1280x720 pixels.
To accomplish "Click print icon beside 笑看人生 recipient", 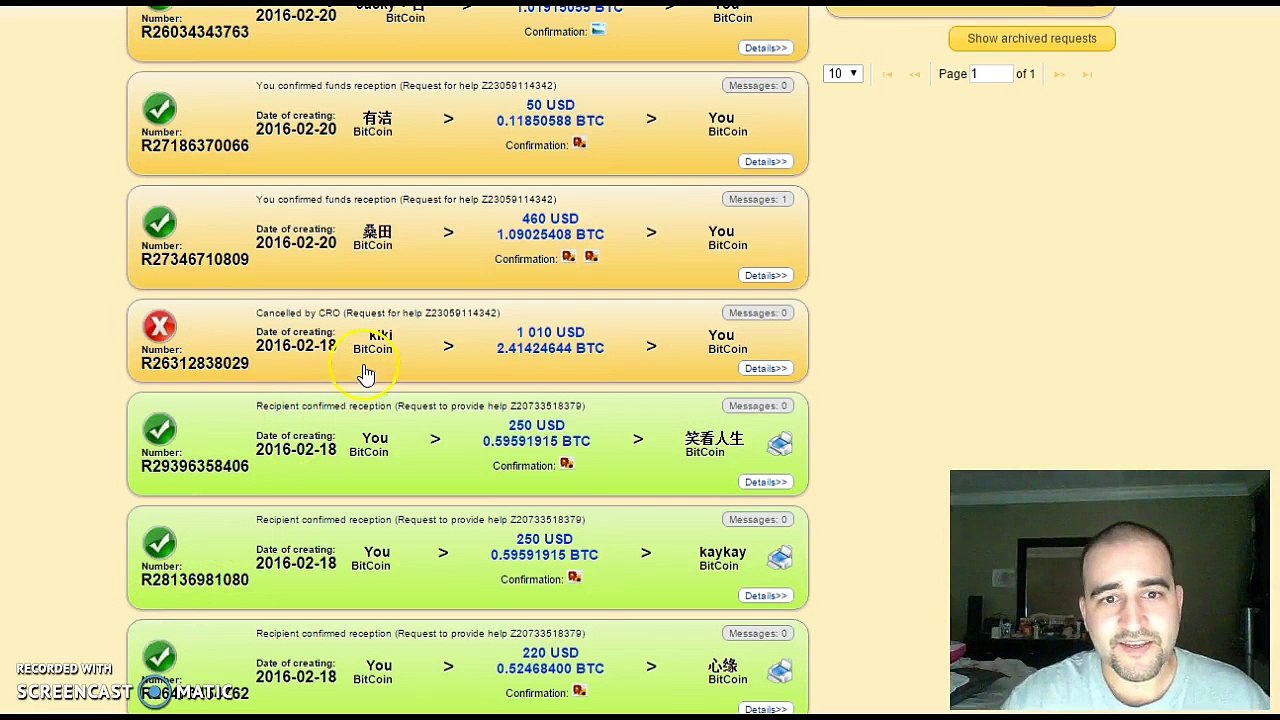I will coord(780,443).
